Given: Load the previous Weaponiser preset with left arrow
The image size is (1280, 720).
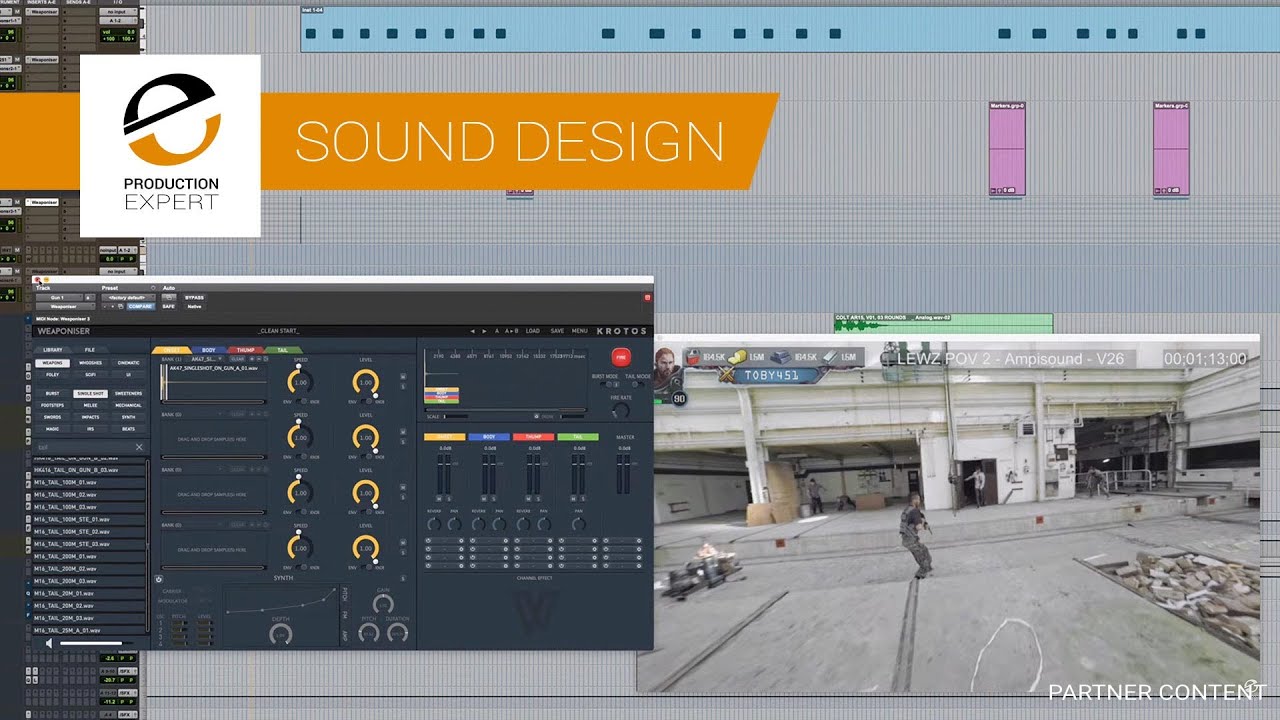Looking at the screenshot, I should [472, 330].
